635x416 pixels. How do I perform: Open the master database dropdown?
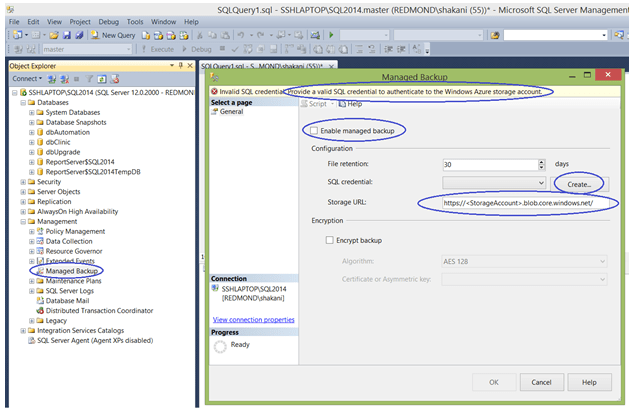pyautogui.click(x=87, y=49)
